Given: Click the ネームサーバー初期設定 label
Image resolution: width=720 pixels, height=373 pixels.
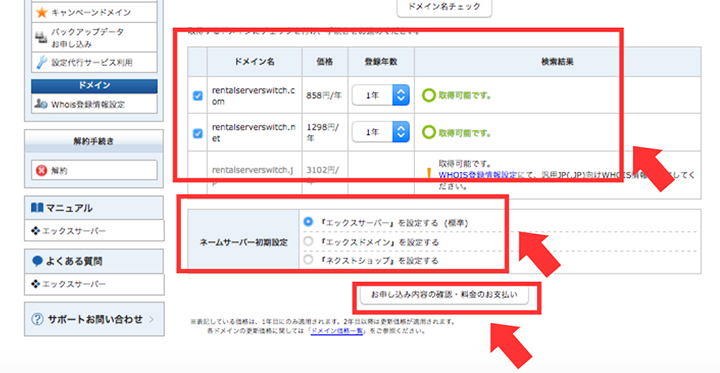Looking at the screenshot, I should pyautogui.click(x=243, y=242).
